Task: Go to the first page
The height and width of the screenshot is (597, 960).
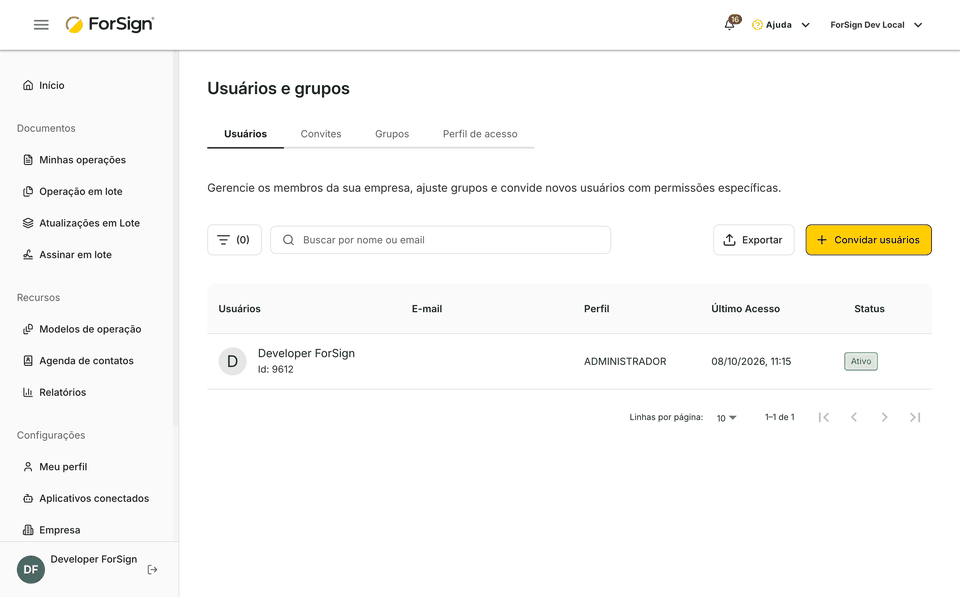Action: [x=823, y=418]
